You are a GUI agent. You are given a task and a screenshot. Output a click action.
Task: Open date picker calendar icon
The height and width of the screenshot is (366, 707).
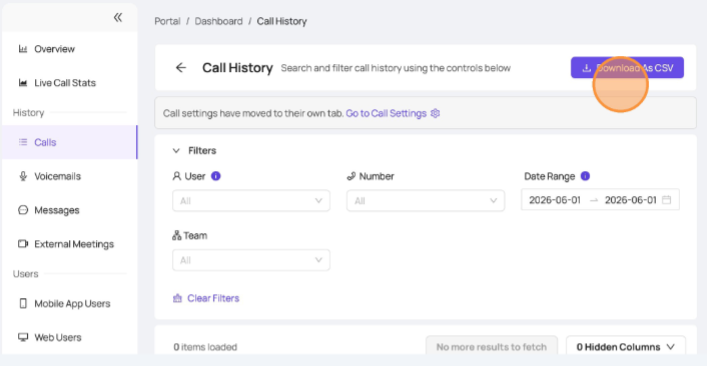666,200
